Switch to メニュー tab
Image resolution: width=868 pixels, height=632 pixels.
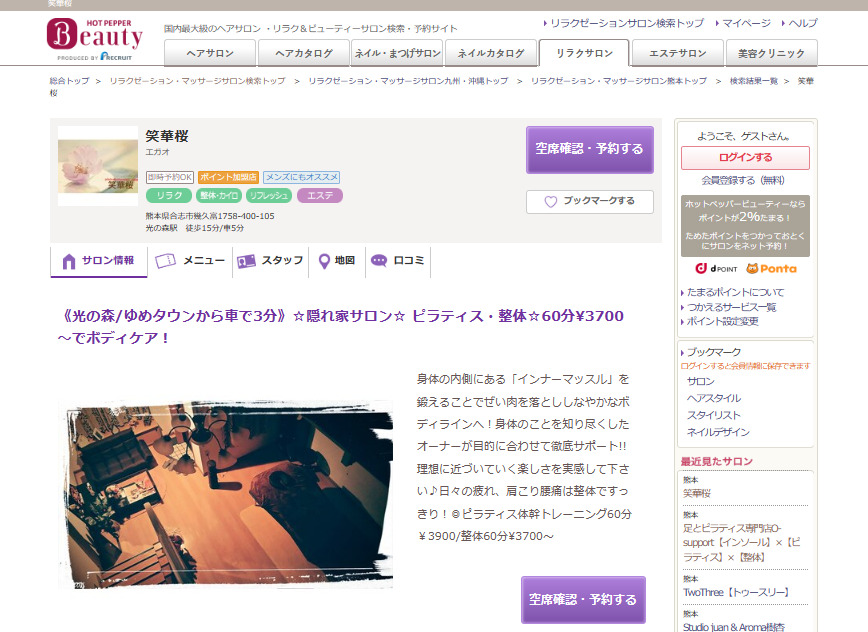pyautogui.click(x=190, y=261)
